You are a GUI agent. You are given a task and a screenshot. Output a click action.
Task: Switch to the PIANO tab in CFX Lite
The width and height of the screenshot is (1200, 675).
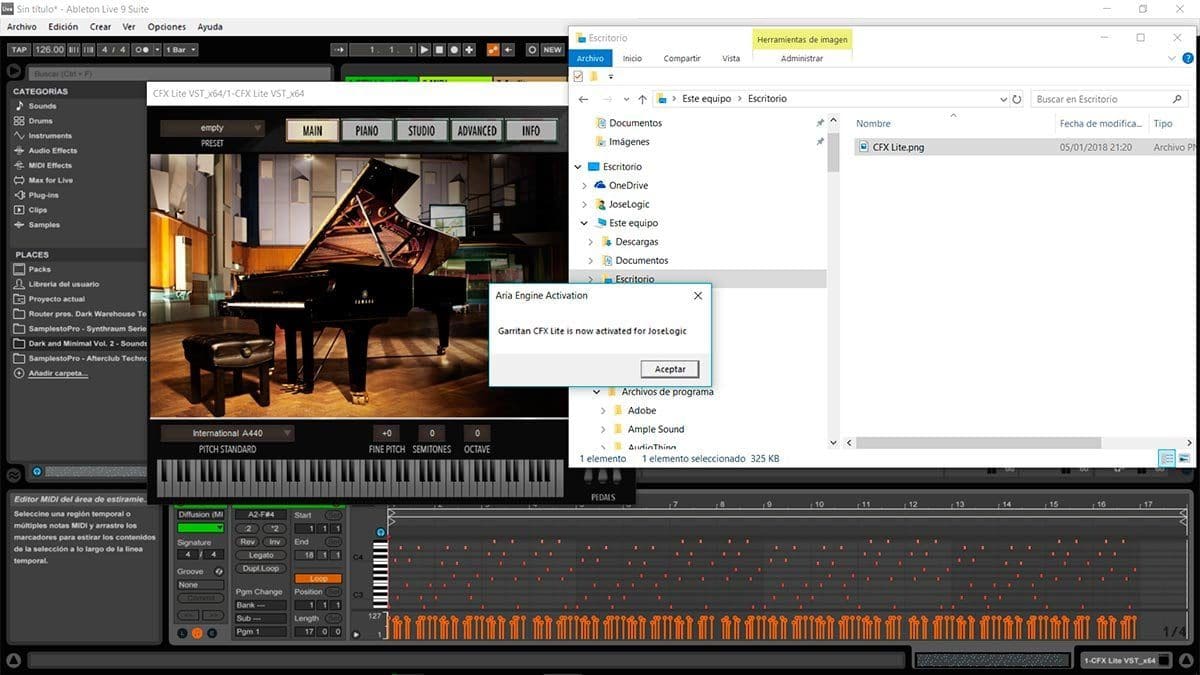pos(367,131)
